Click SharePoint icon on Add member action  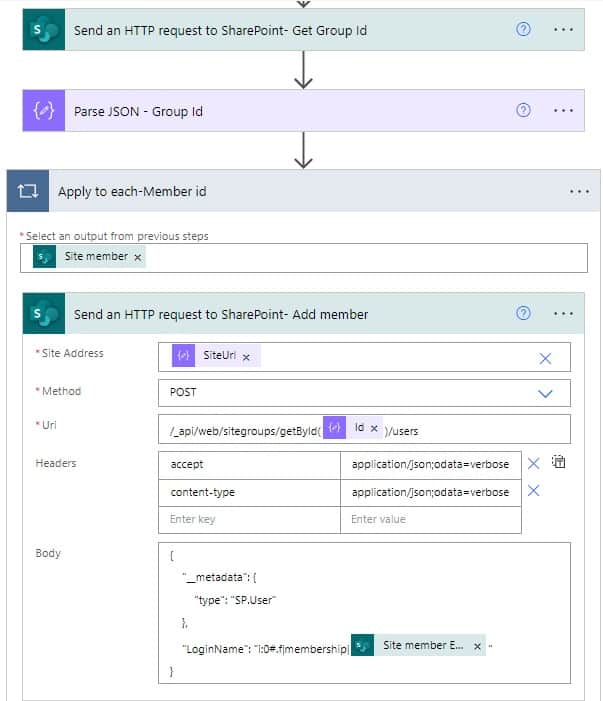coord(44,313)
